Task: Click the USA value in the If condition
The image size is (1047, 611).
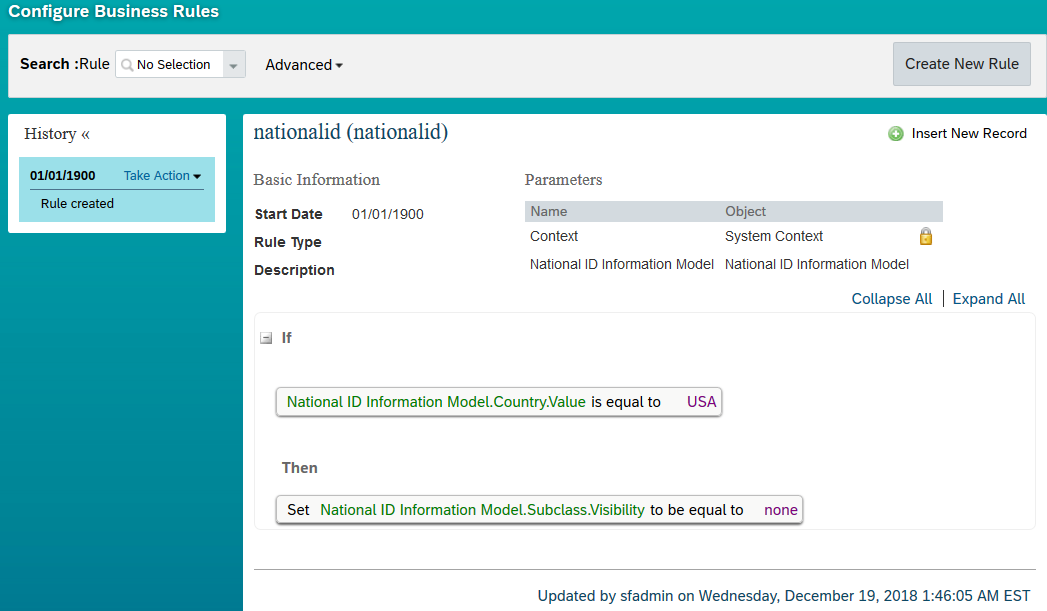Action: 701,402
